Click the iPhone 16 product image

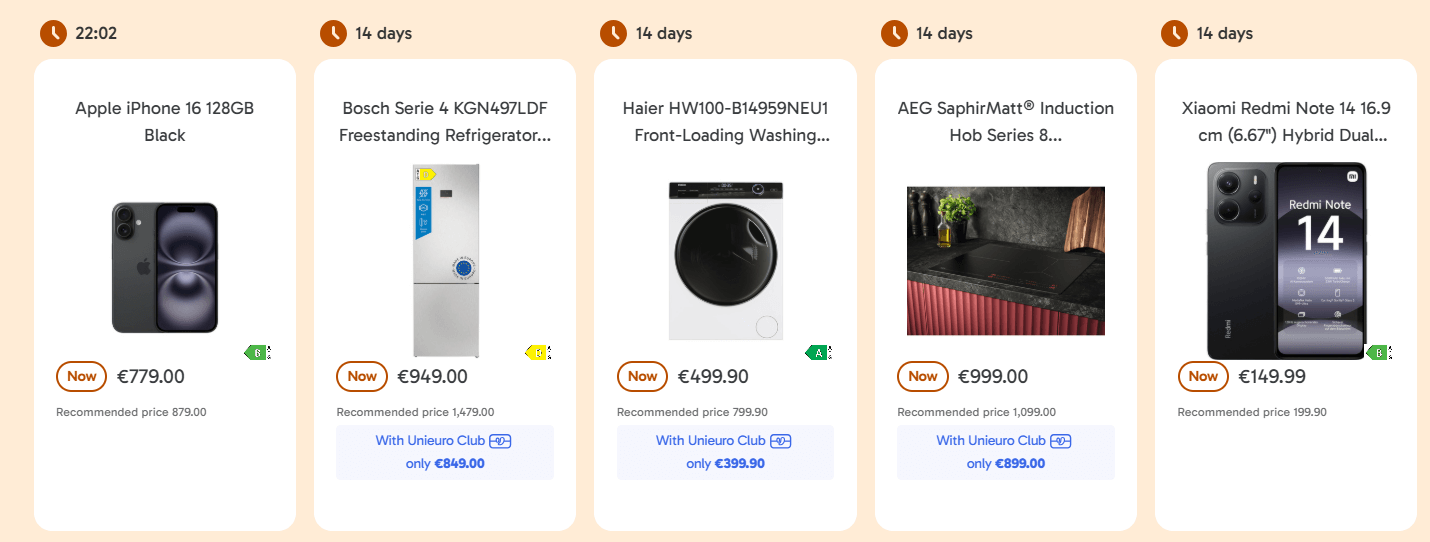point(165,267)
